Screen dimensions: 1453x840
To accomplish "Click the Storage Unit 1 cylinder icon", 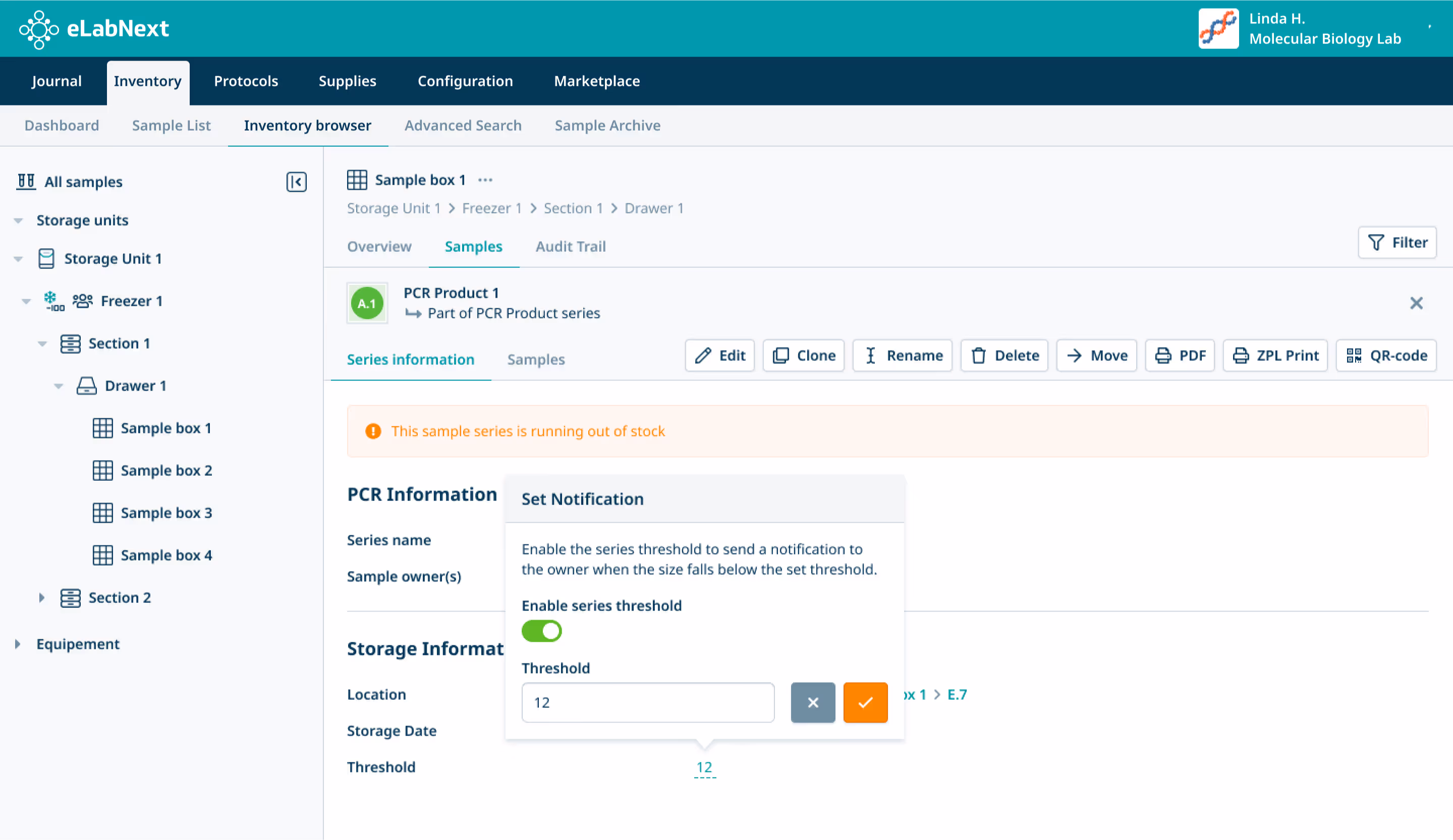I will pos(46,259).
